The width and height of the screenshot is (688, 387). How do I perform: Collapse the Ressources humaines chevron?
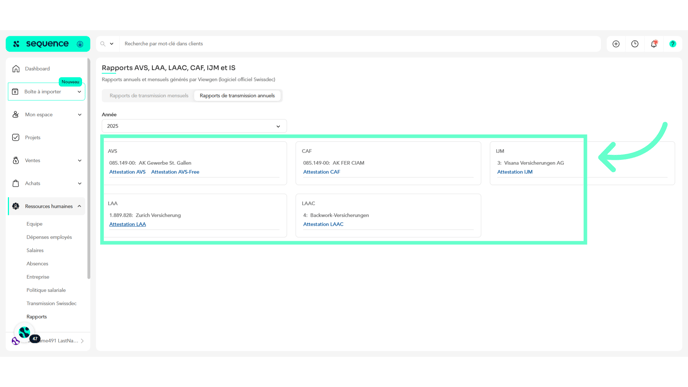(x=79, y=206)
